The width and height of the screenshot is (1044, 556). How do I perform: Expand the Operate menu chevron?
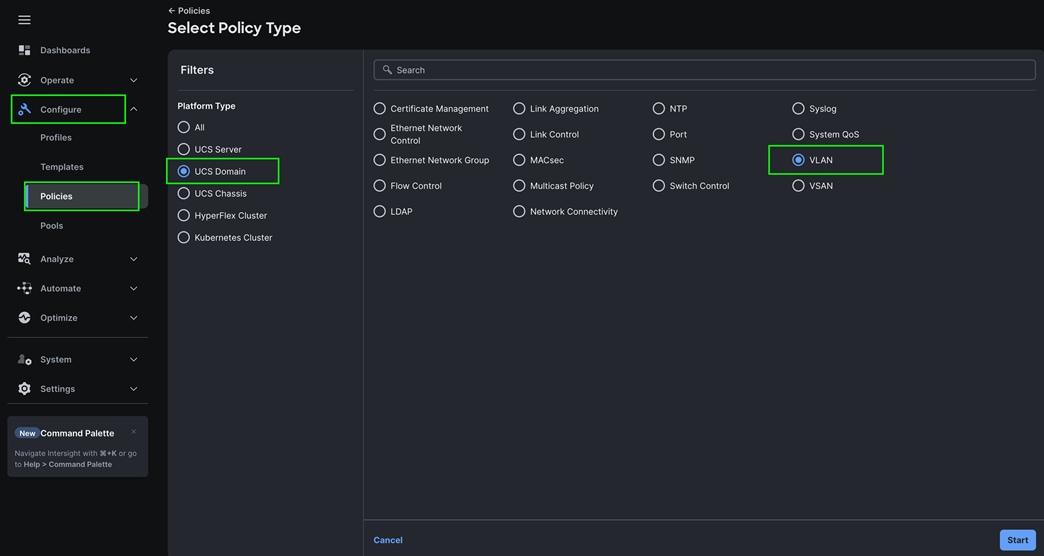[x=134, y=80]
